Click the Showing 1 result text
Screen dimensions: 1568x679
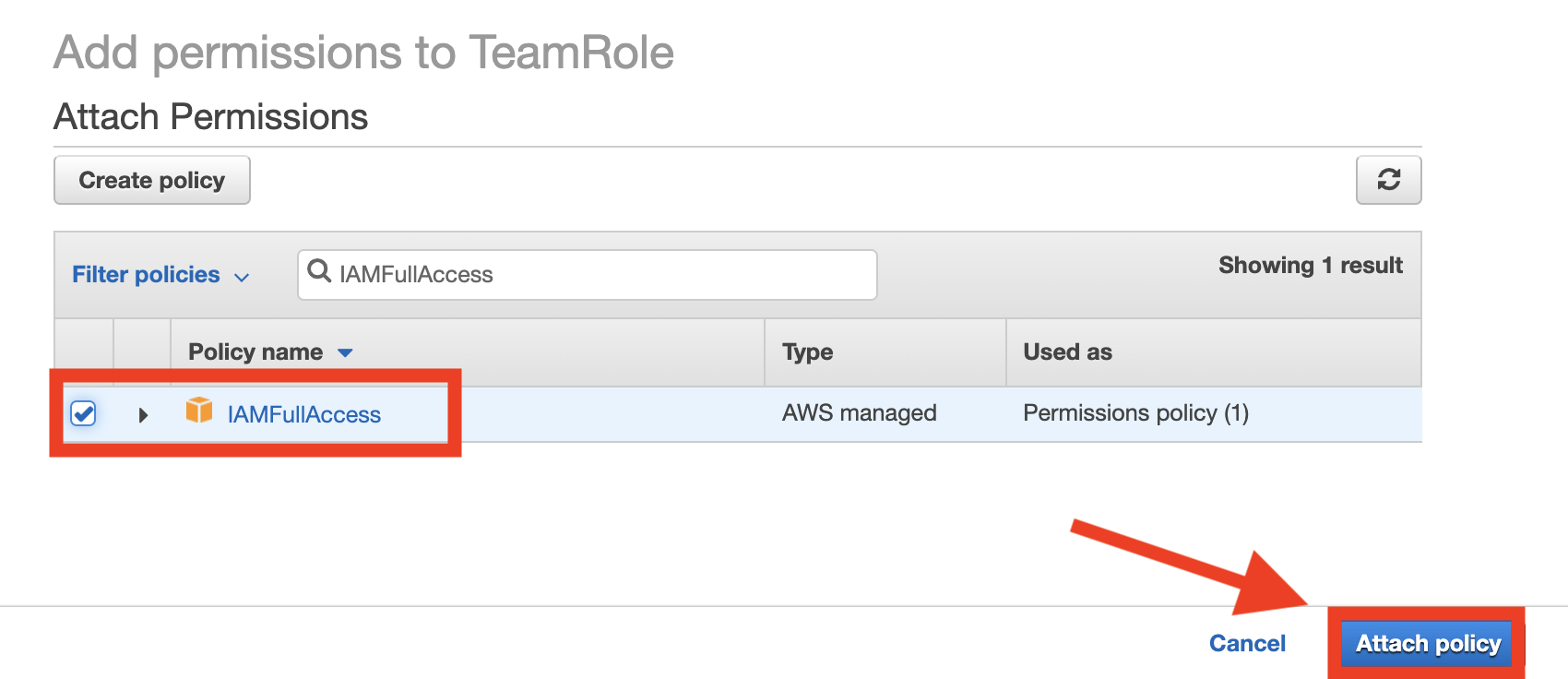(x=1310, y=266)
